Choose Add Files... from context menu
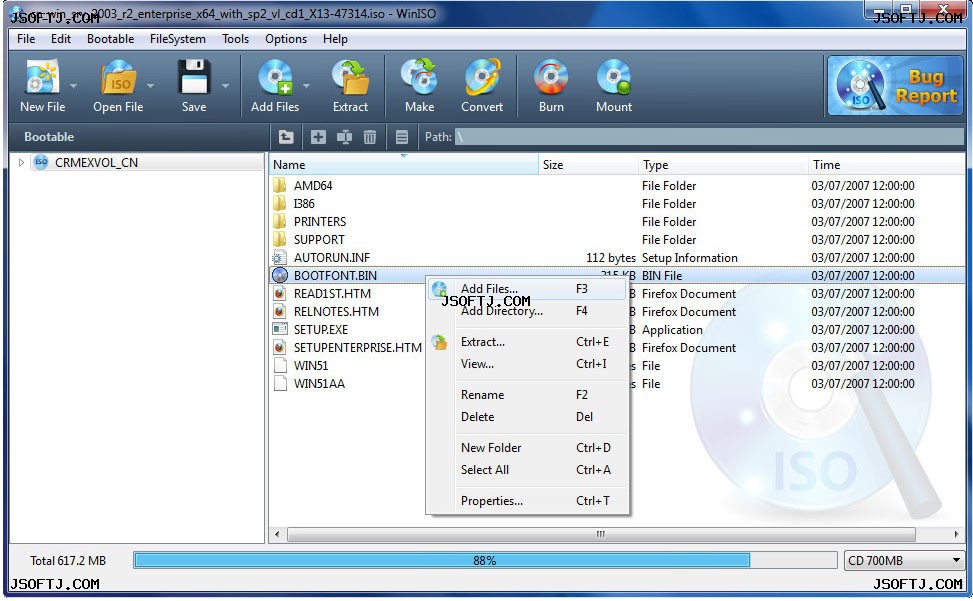The height and width of the screenshot is (601, 973). [x=527, y=289]
